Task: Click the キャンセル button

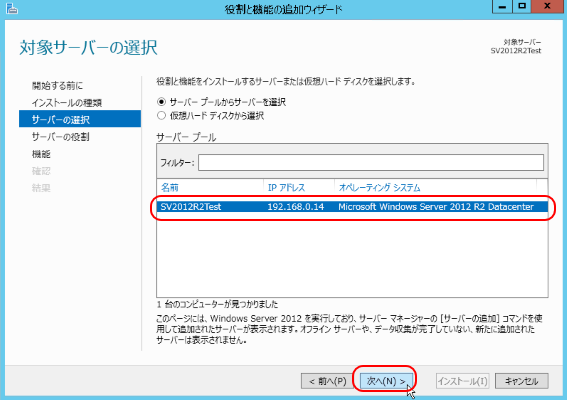Action: click(521, 381)
